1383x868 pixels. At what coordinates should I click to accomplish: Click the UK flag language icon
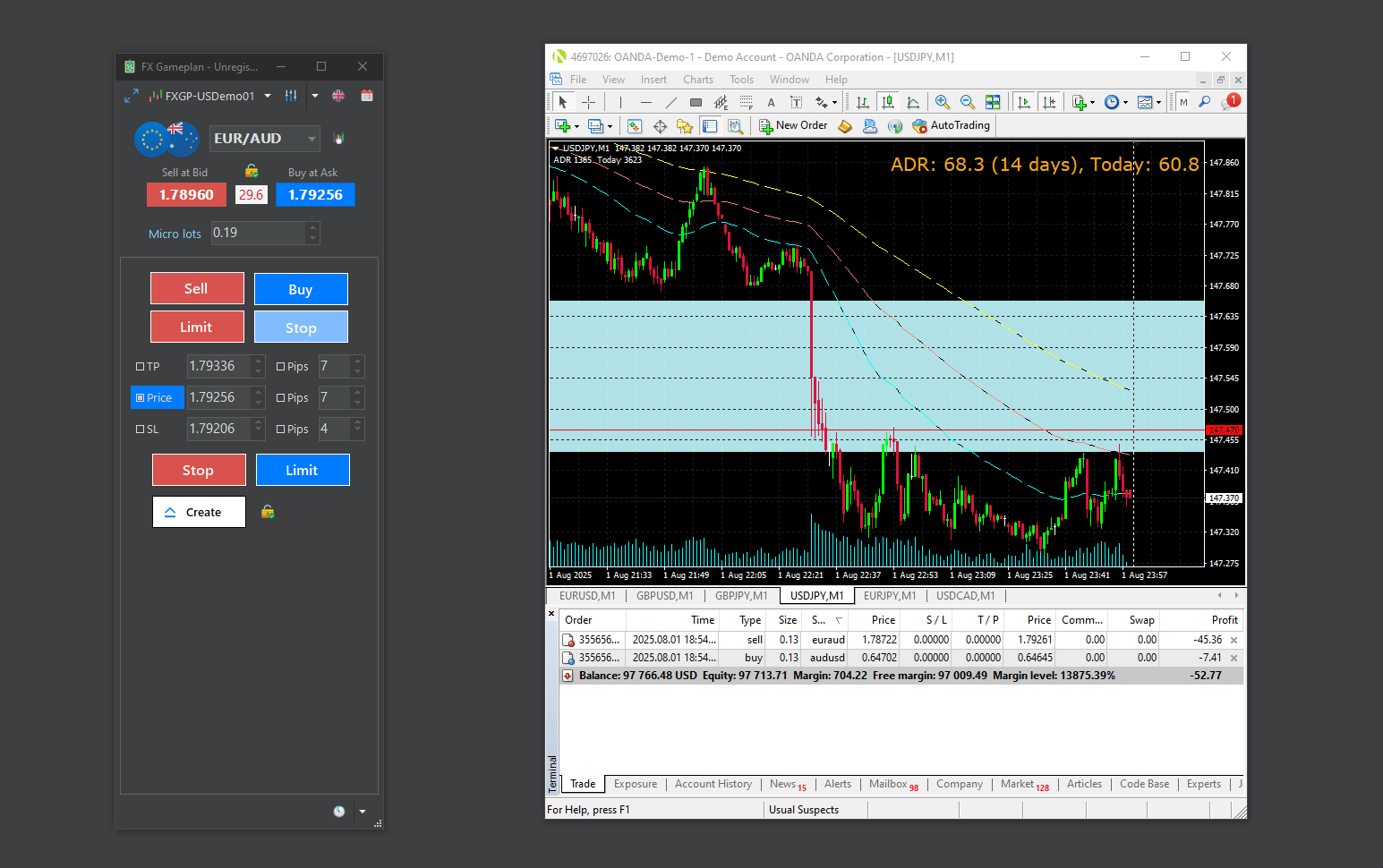pos(338,96)
